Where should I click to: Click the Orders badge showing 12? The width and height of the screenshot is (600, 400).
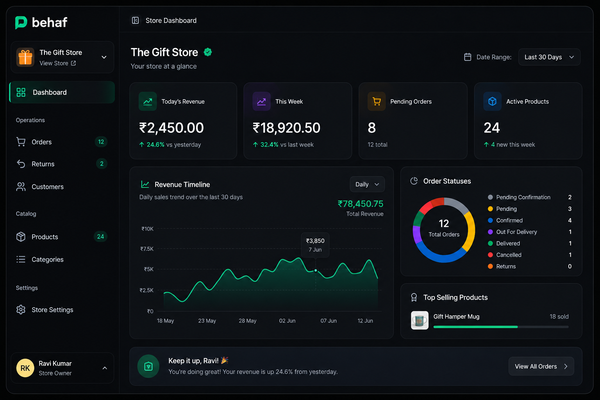click(x=101, y=142)
